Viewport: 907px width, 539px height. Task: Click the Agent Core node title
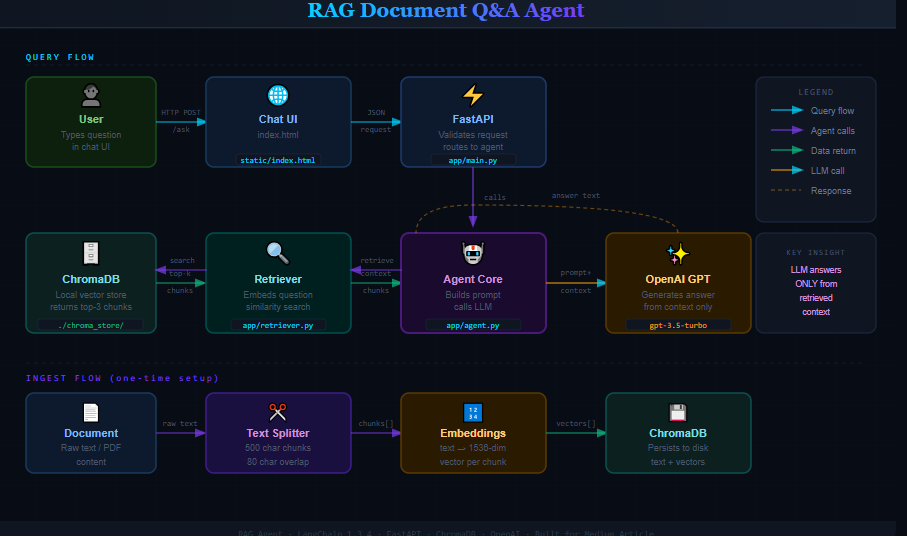pos(473,279)
